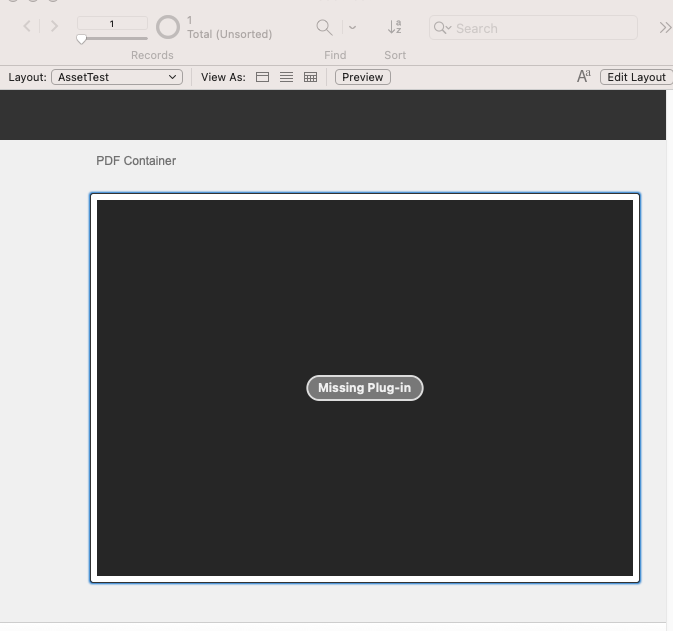This screenshot has width=673, height=631.
Task: Click the record slider handle
Action: (x=81, y=39)
